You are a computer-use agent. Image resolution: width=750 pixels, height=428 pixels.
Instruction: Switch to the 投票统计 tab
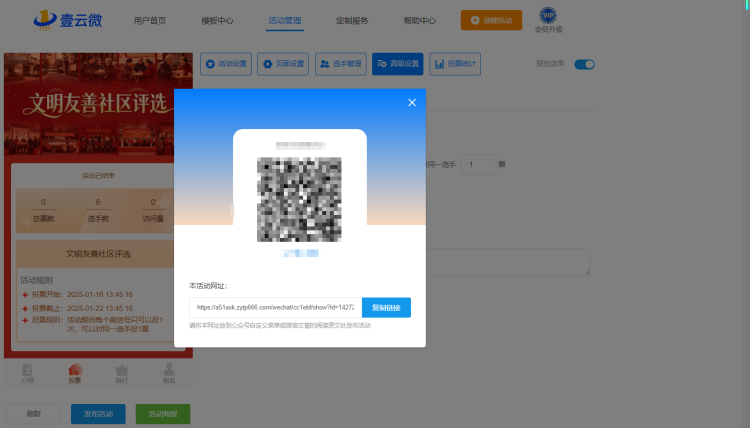pos(455,64)
